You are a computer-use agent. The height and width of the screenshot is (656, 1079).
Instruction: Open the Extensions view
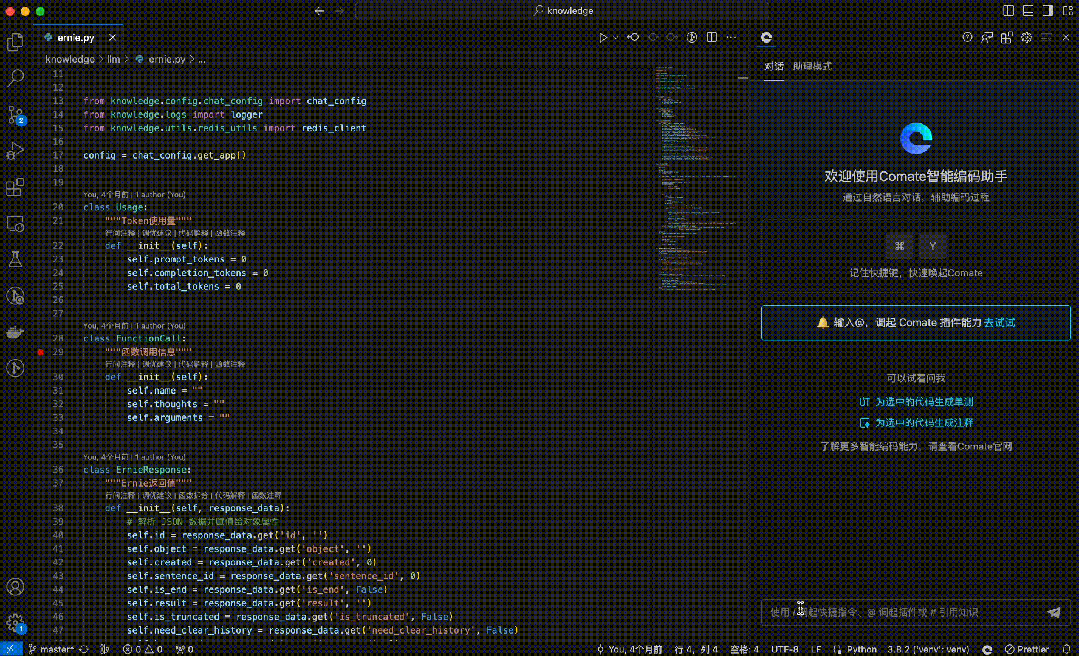(x=15, y=187)
